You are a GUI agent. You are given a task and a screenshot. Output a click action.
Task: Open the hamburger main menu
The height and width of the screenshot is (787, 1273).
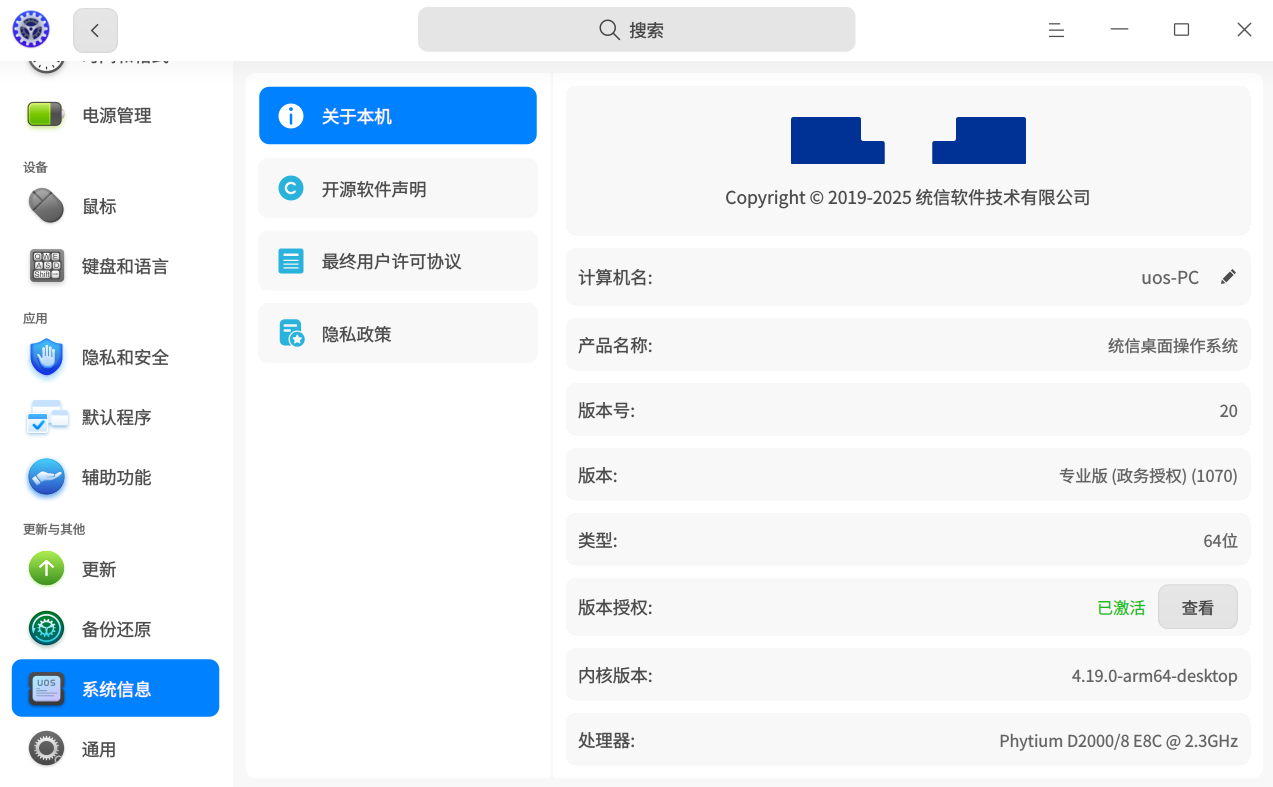pos(1056,30)
